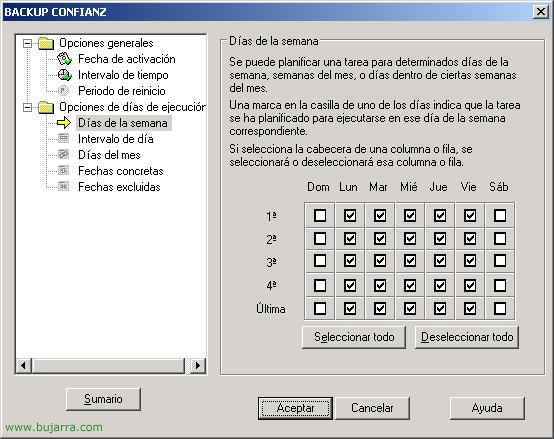Uncheck the second-week Mié checkbox
Viewport: 554px width, 439px height.
point(410,238)
